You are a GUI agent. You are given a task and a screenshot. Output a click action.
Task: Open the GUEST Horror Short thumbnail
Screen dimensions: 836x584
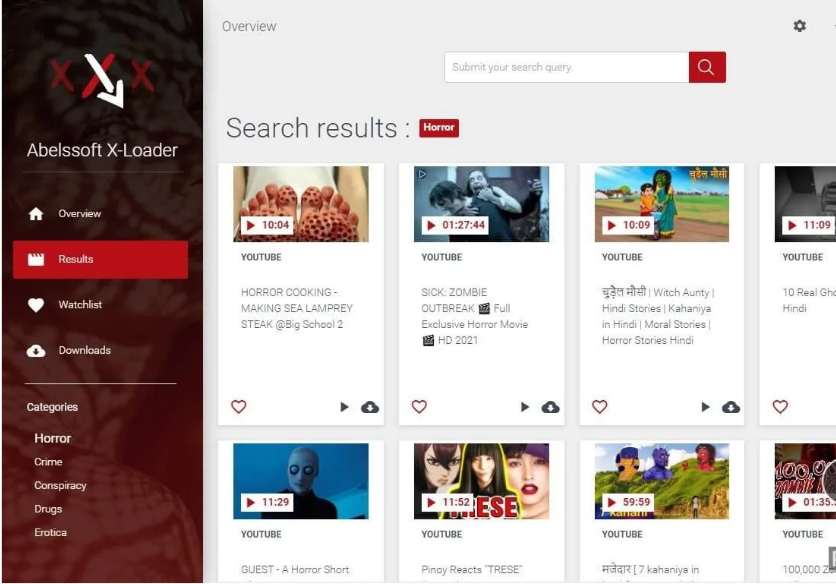[301, 481]
